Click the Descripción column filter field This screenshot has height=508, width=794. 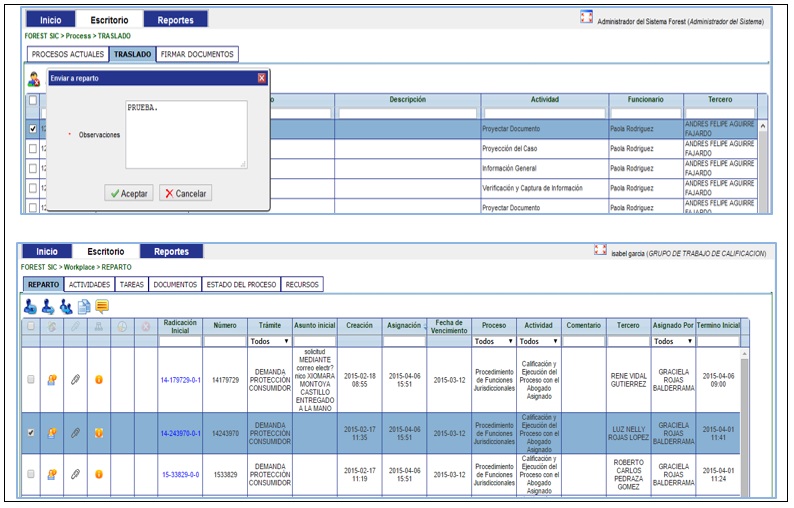tap(408, 113)
